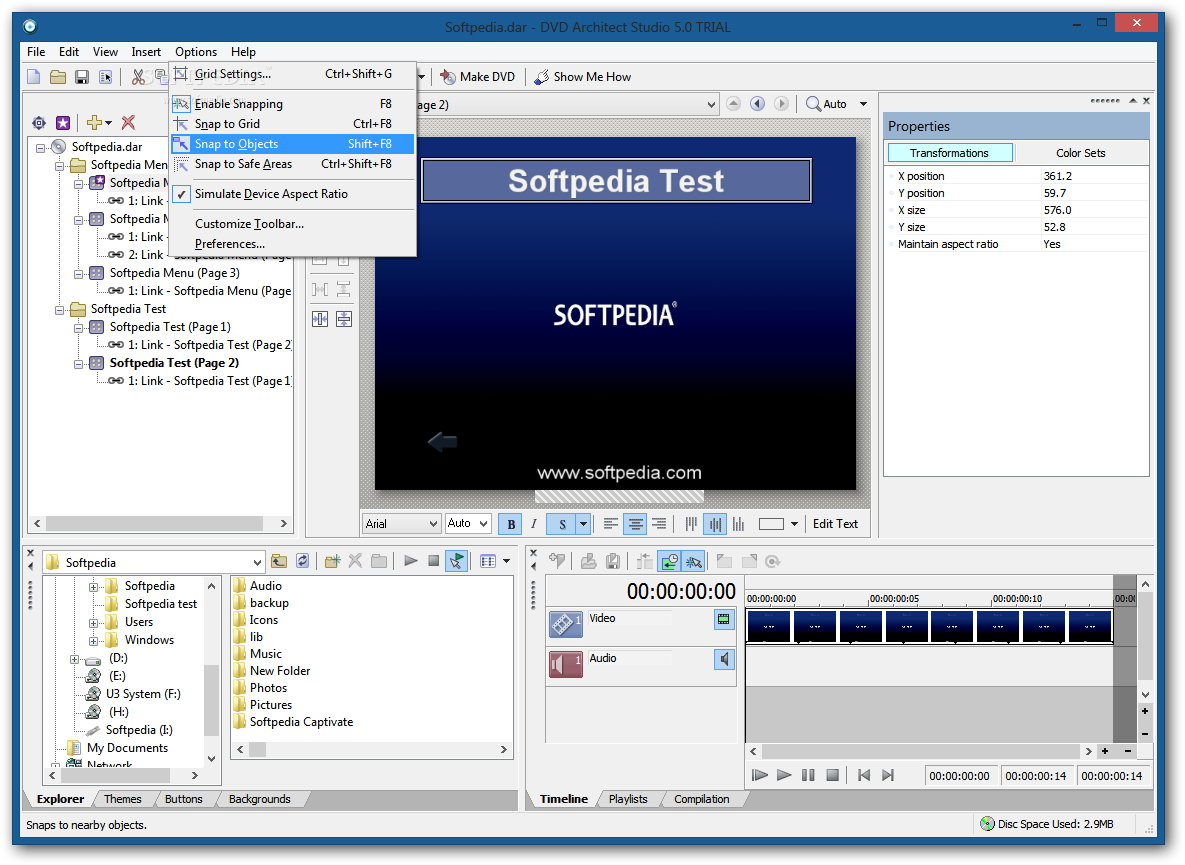
Task: Click the scissors Cut icon
Action: tap(138, 77)
